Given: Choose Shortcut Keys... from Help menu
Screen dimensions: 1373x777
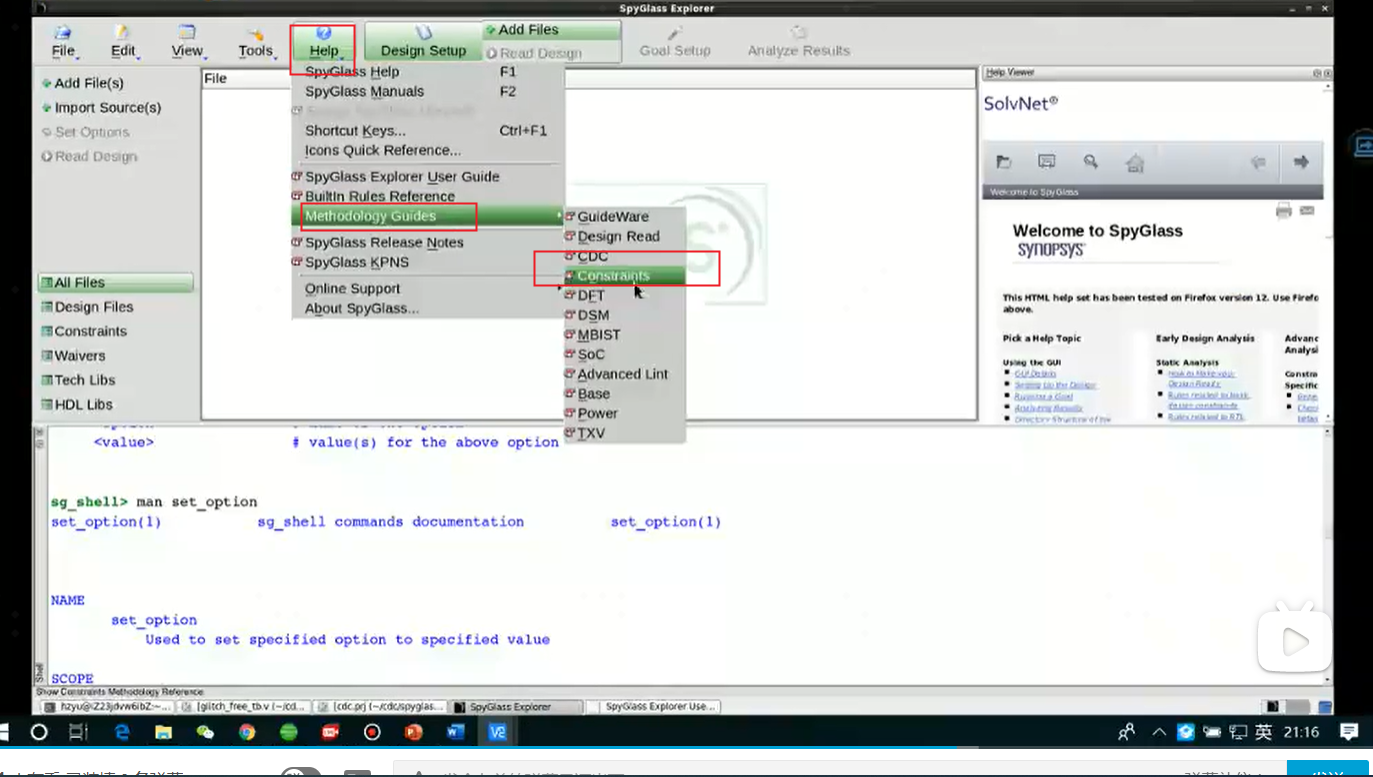Looking at the screenshot, I should [428, 131].
